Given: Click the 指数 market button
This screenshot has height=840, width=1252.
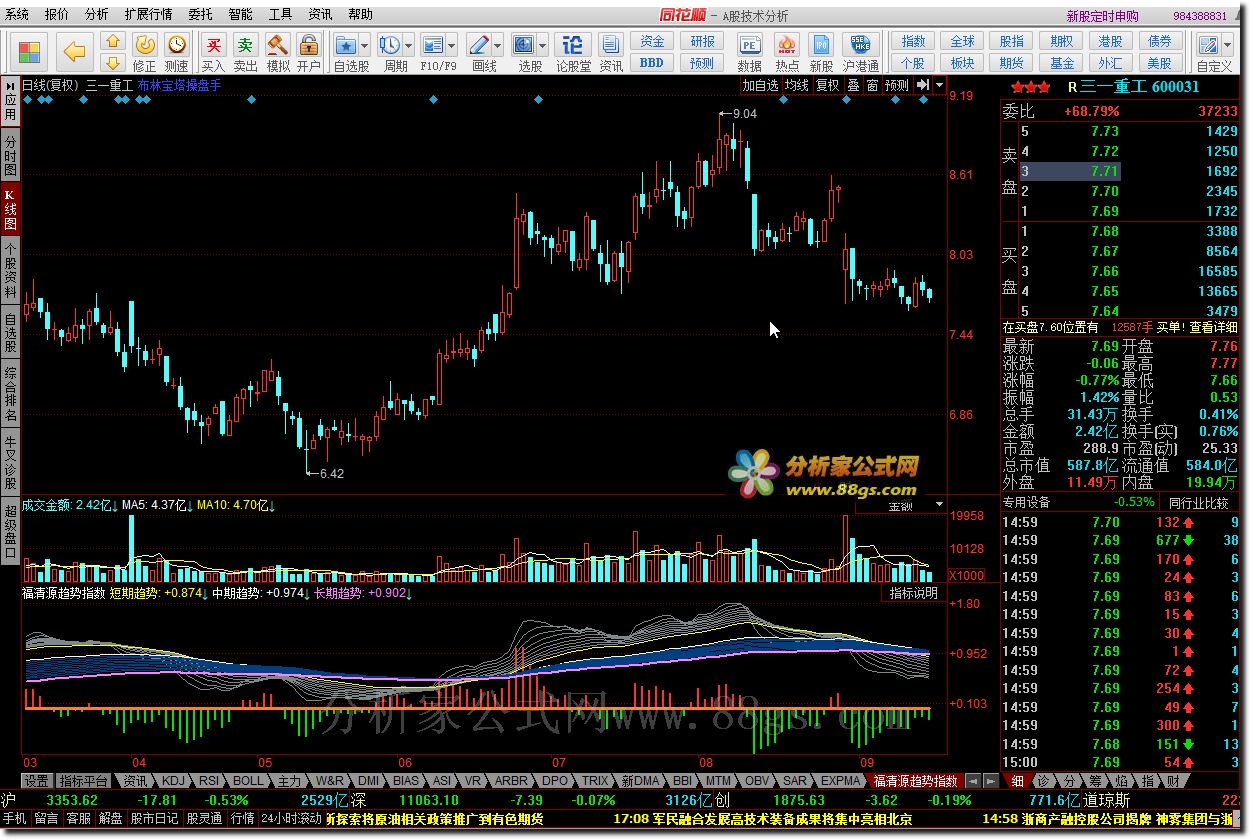Looking at the screenshot, I should click(x=913, y=42).
